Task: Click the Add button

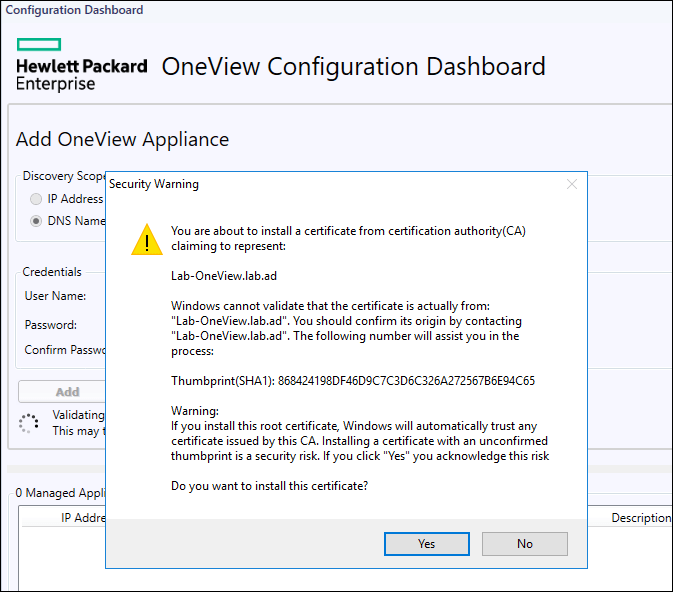Action: tap(62, 392)
